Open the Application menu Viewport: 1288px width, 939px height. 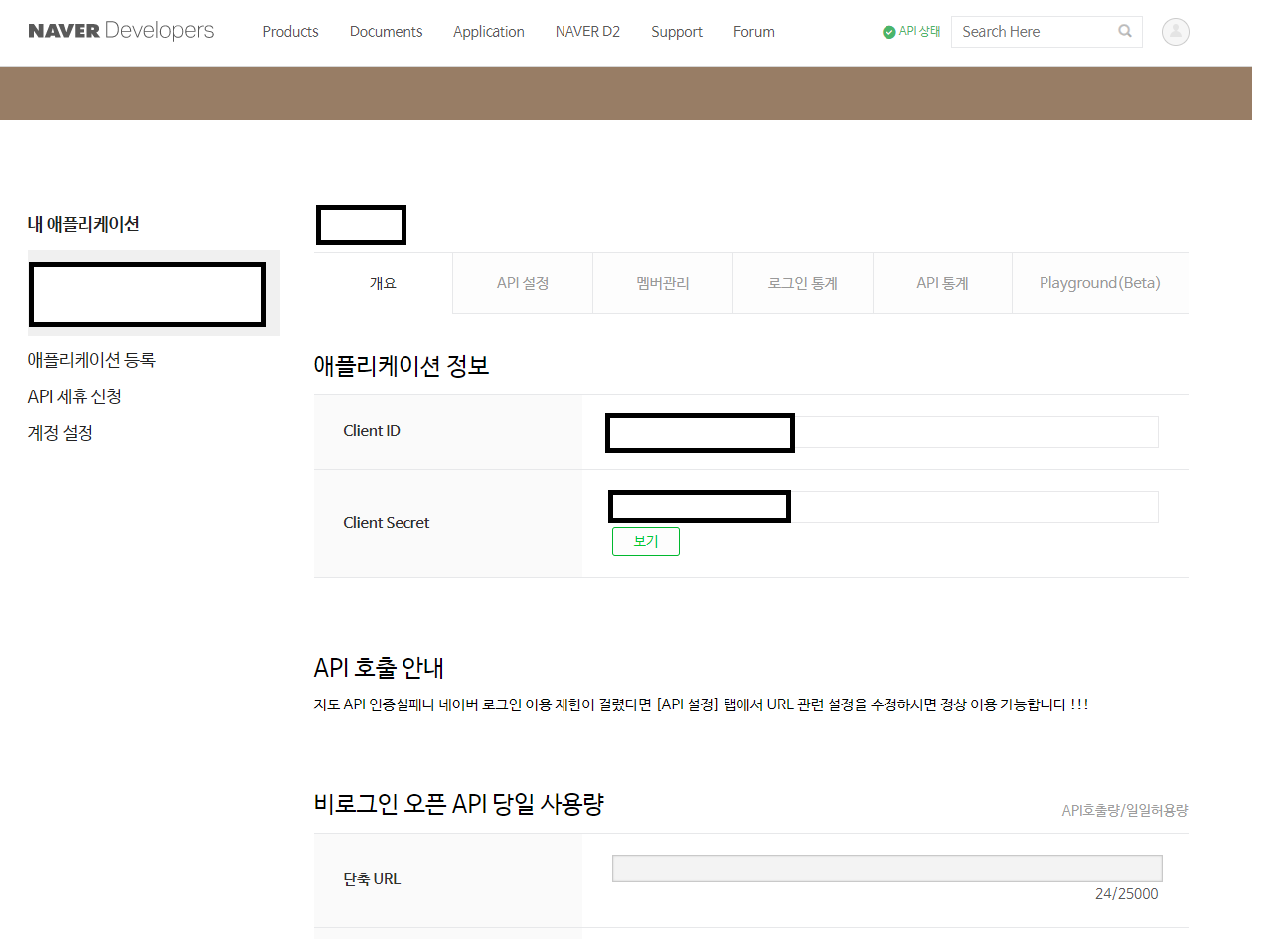point(489,32)
